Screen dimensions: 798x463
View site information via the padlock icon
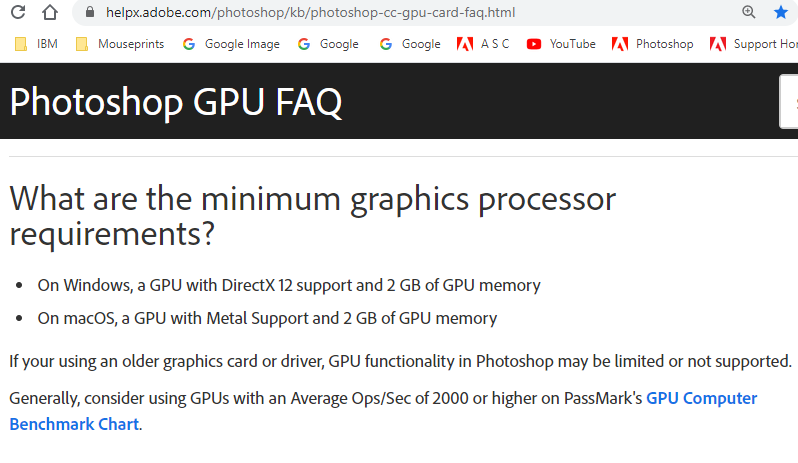(91, 13)
